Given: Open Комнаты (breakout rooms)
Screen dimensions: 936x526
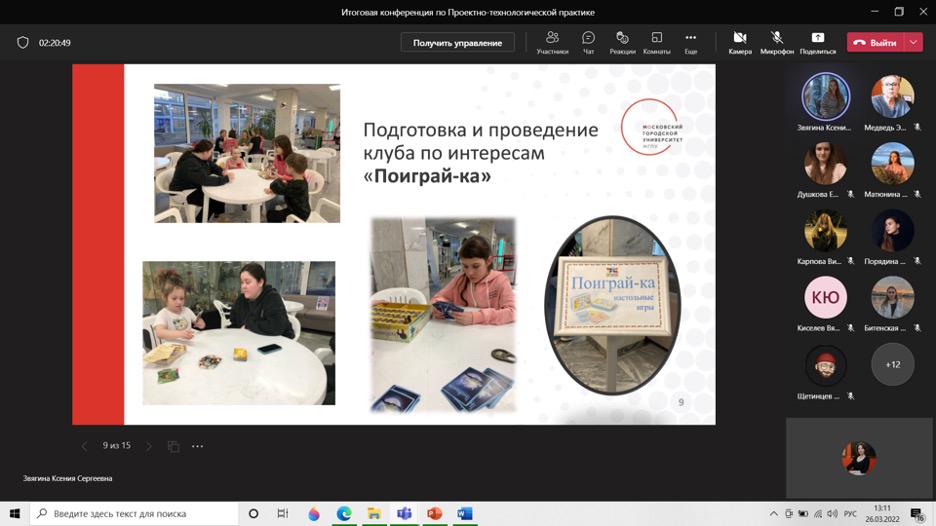Looking at the screenshot, I should (656, 42).
